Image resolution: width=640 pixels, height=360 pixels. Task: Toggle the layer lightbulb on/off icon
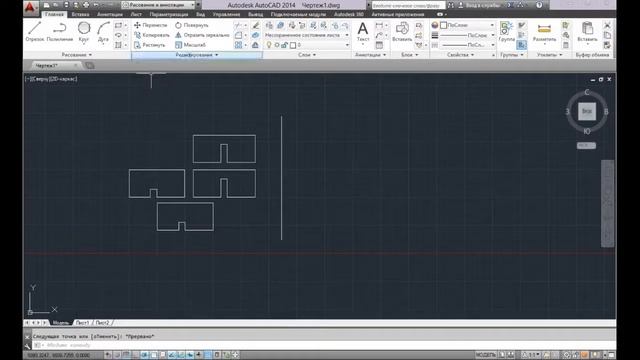[269, 45]
